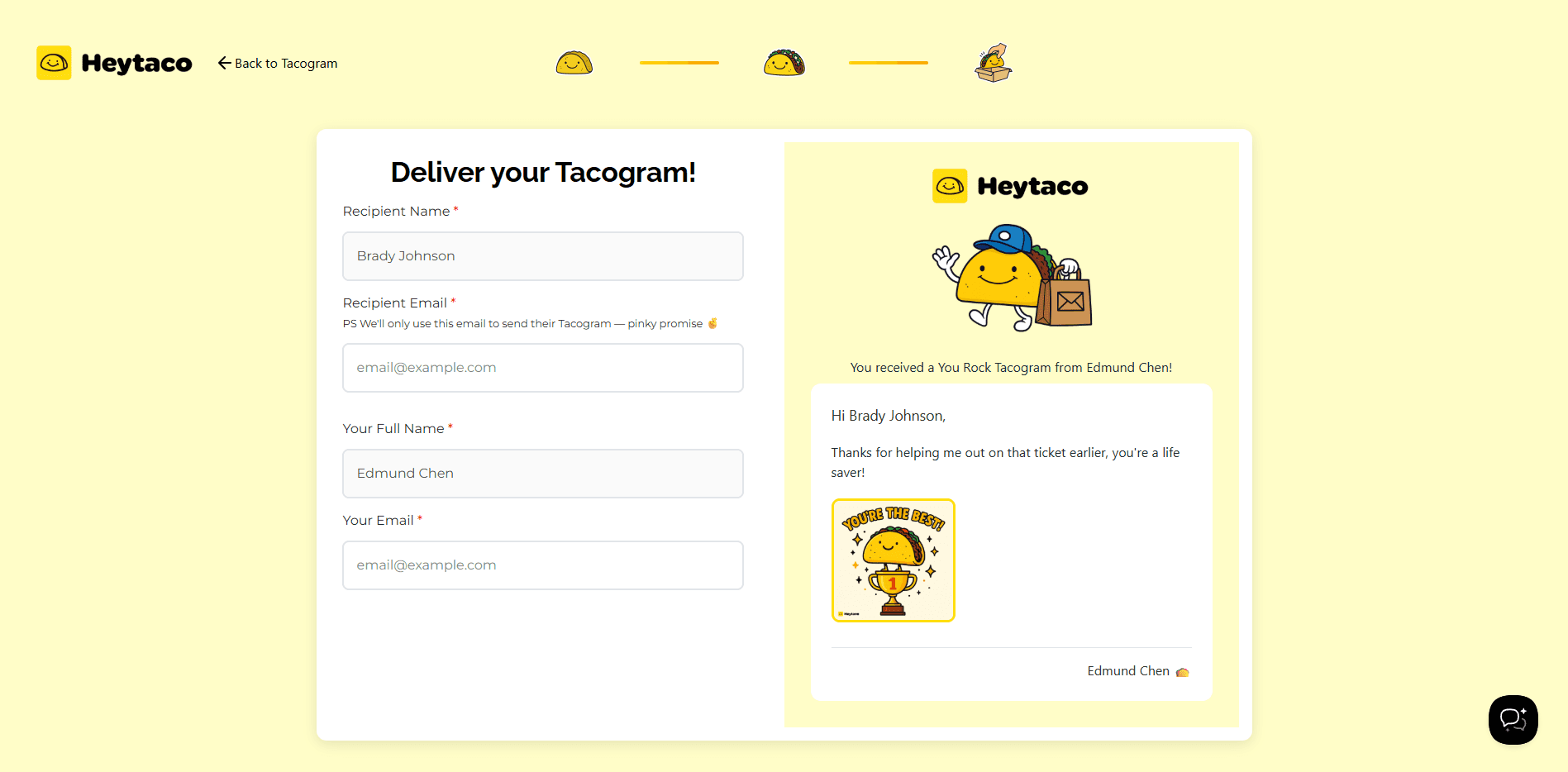The width and height of the screenshot is (1568, 772).
Task: Click the You're The Best taco sticker thumbnail
Action: coord(894,560)
